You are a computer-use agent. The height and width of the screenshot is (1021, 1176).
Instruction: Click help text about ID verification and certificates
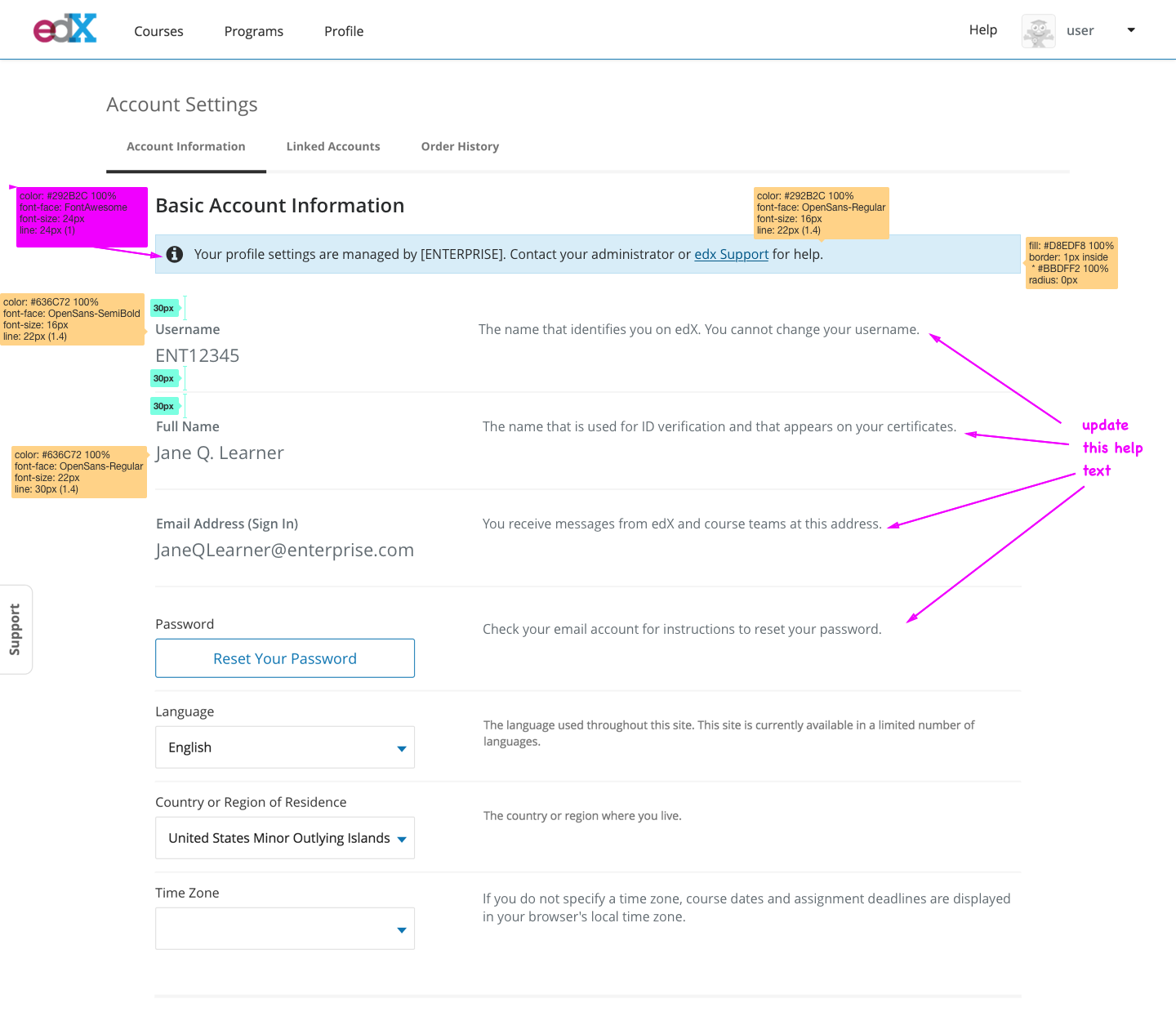[719, 427]
